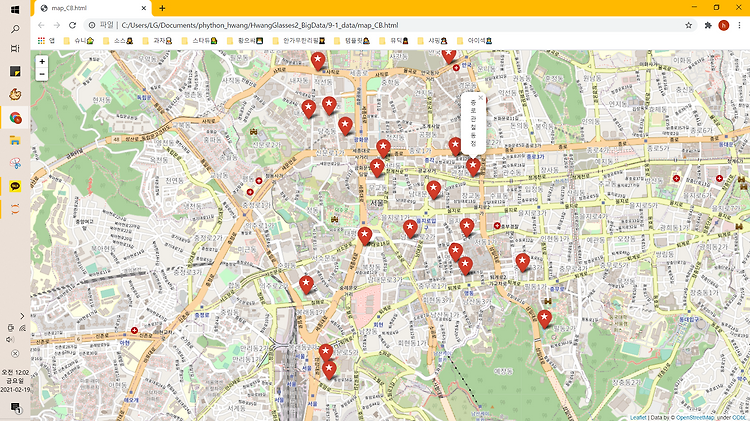The image size is (750, 421).
Task: Open KakaoTalk from the taskbar
Action: point(15,186)
